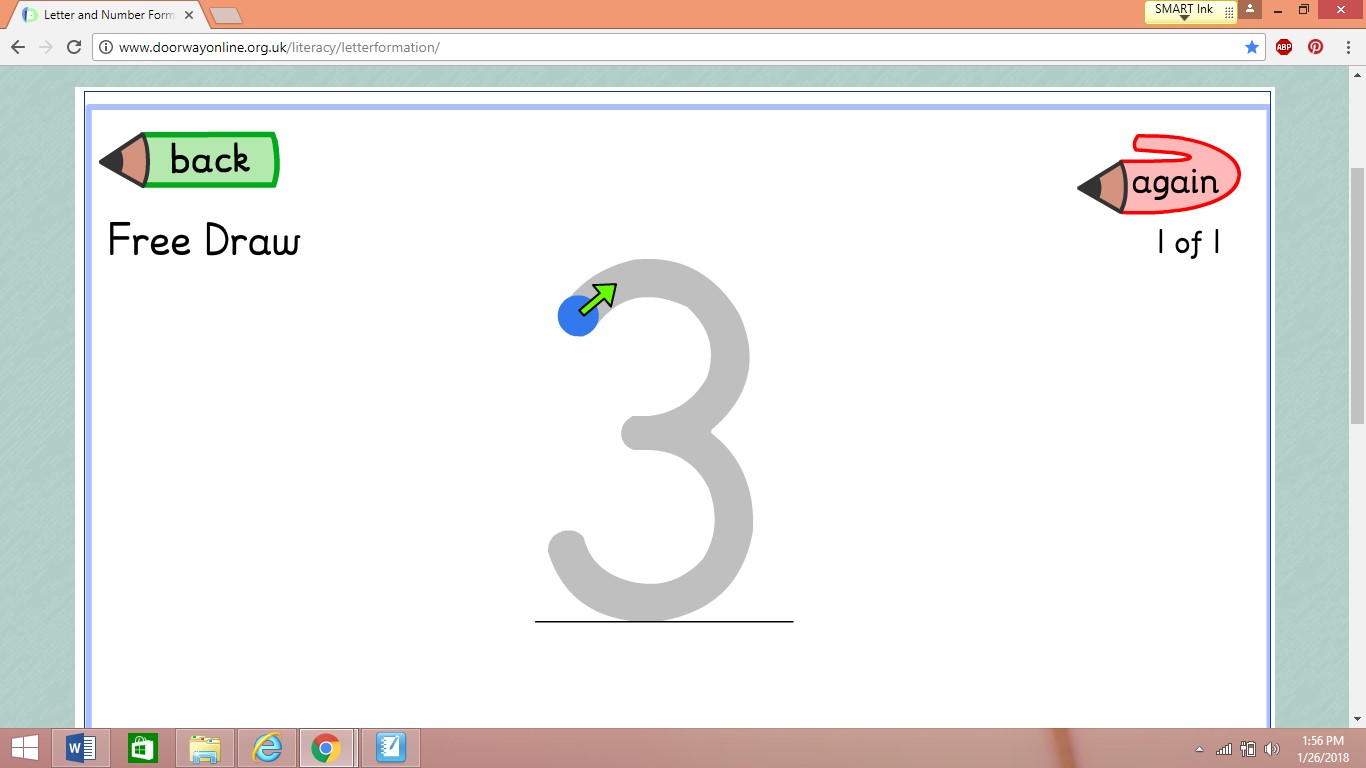Viewport: 1366px width, 768px height.
Task: Launch Word from the taskbar
Action: point(80,748)
